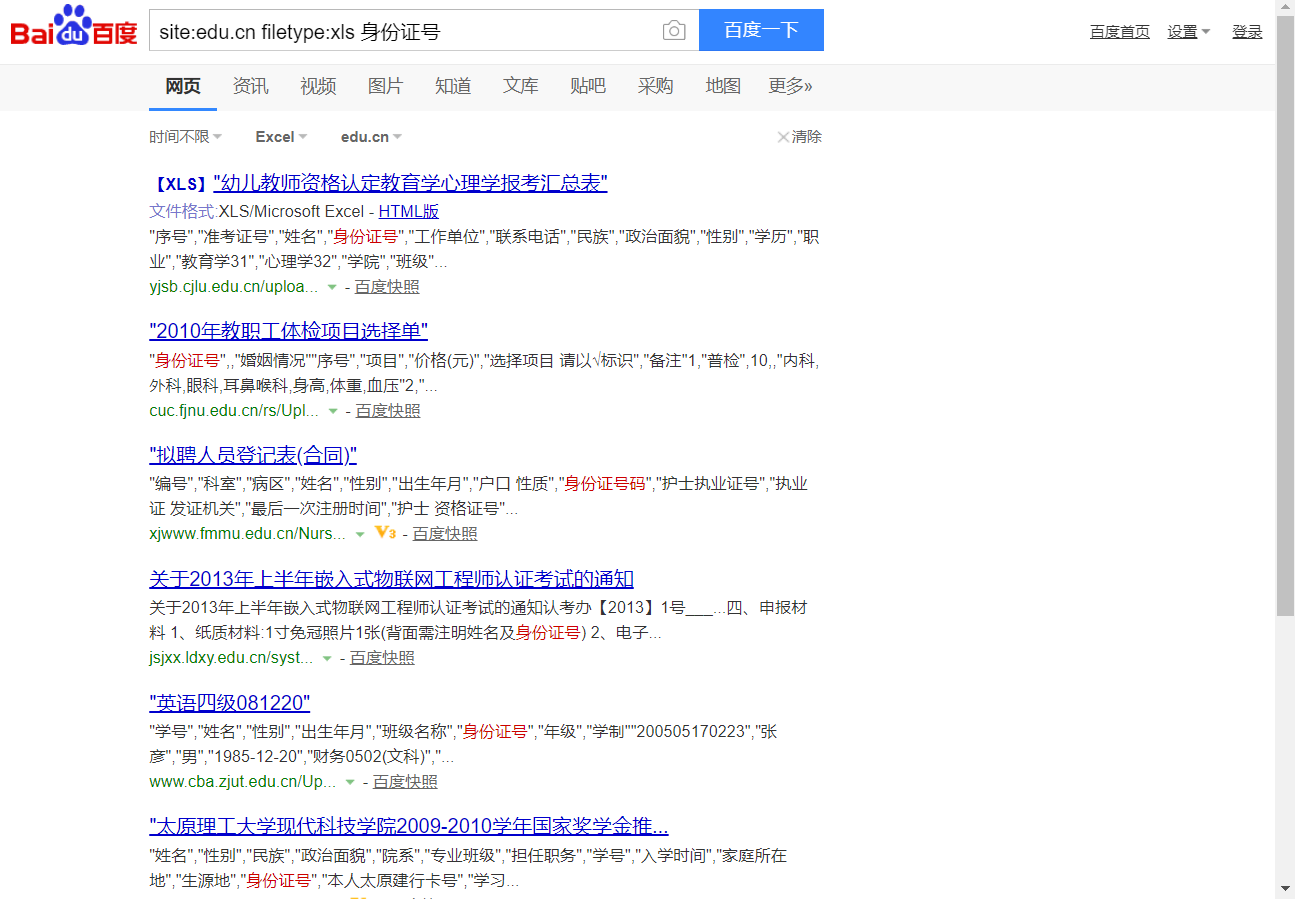Click www.cba.zjut.edu.cn green URL text
Viewport: 1295px width, 899px height.
(243, 782)
